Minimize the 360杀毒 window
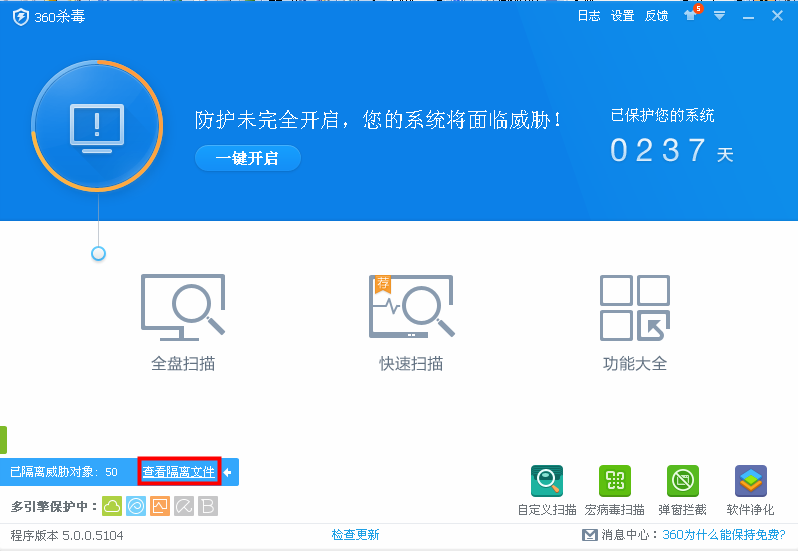The width and height of the screenshot is (798, 551). click(x=748, y=17)
